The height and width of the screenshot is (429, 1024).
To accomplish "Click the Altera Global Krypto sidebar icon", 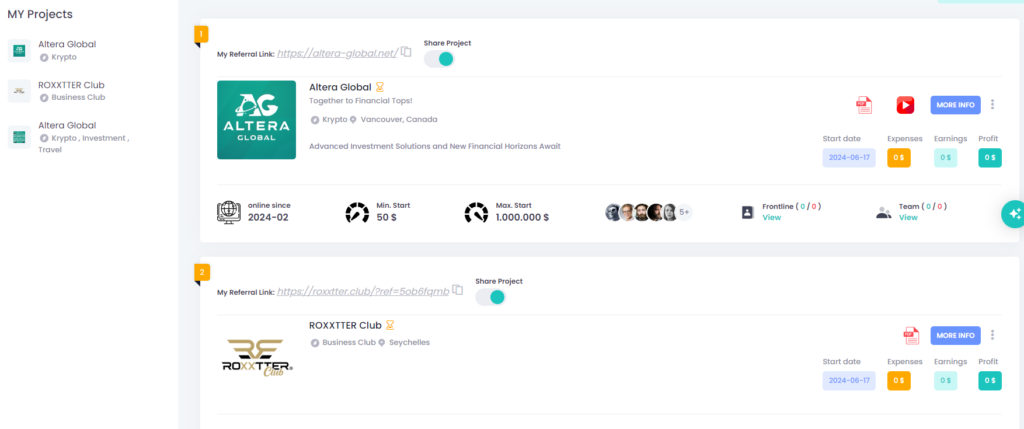I will (x=19, y=50).
